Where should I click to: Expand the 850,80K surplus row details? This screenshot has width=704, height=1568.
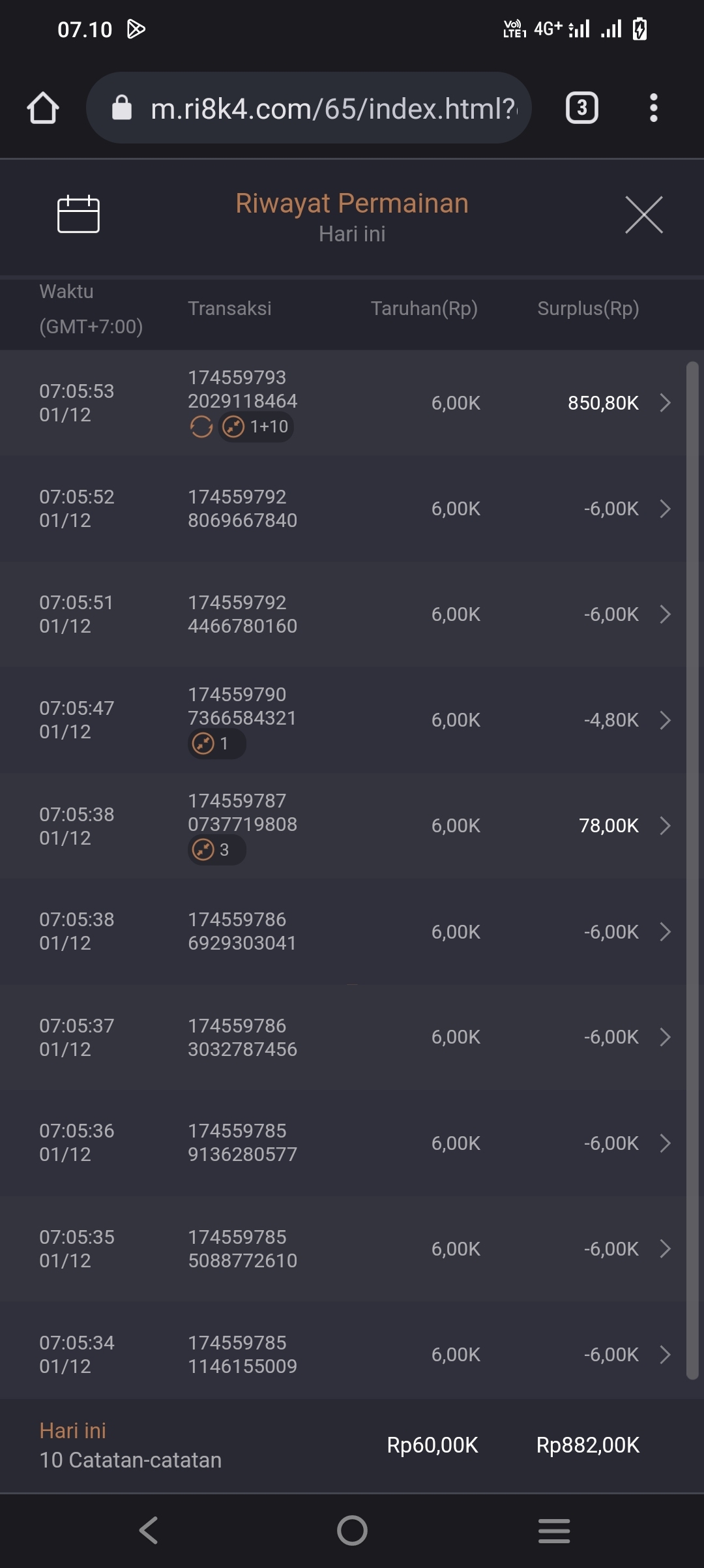tap(665, 403)
